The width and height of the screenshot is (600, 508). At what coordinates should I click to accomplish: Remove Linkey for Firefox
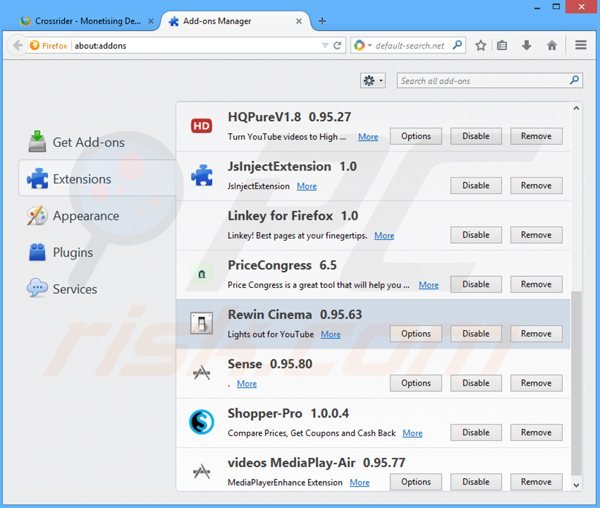coord(536,235)
